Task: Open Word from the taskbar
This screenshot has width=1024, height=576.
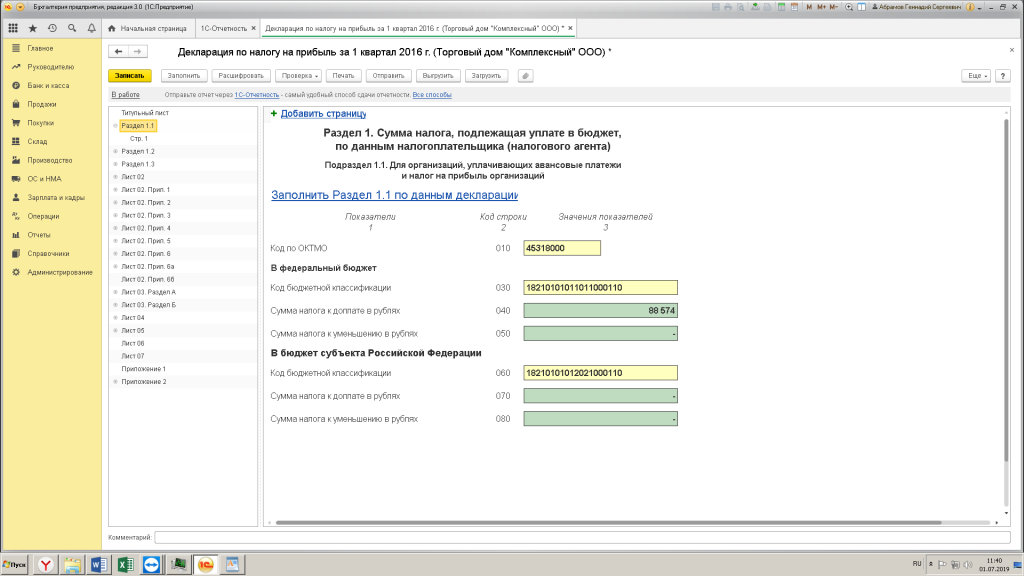Action: 99,564
